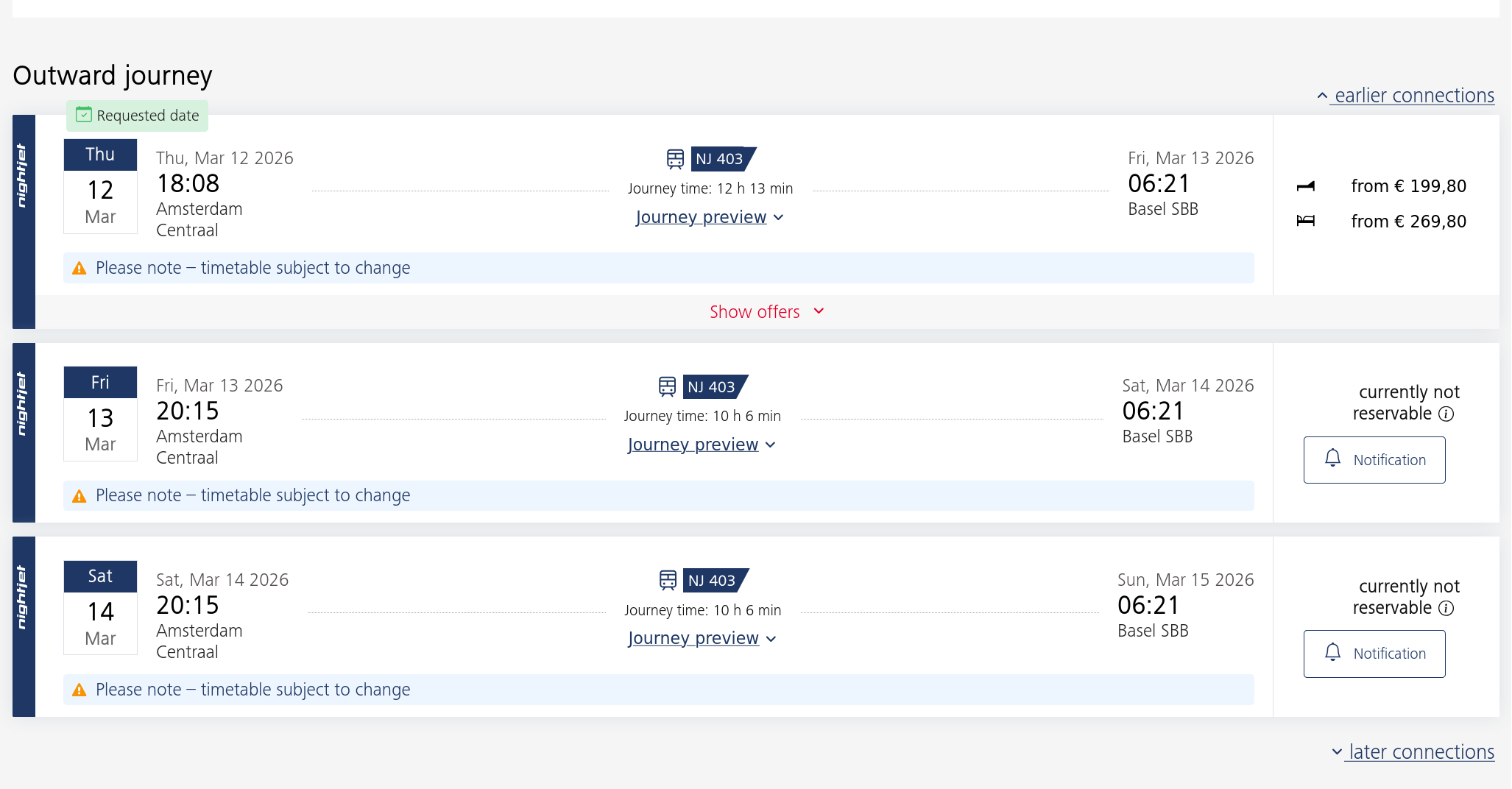Expand Show offers for Thursday's connection
Screen dimensions: 1512x789
pyautogui.click(x=766, y=312)
